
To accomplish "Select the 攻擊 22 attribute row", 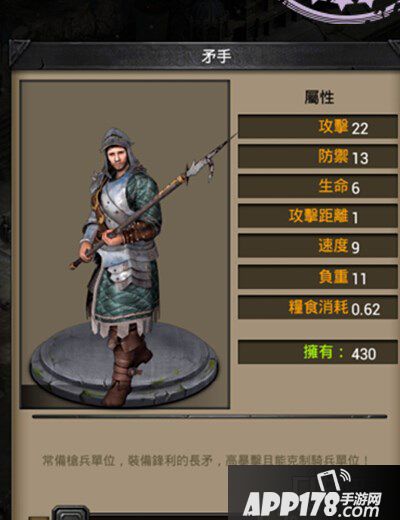I will pyautogui.click(x=318, y=127).
